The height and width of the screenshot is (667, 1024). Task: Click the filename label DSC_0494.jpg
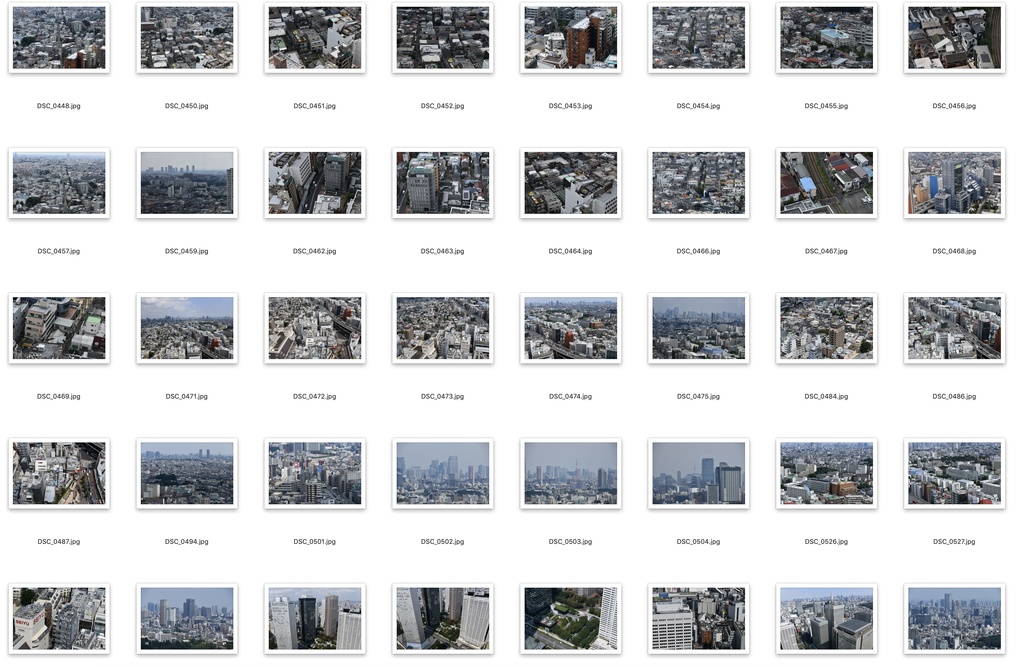pyautogui.click(x=187, y=541)
